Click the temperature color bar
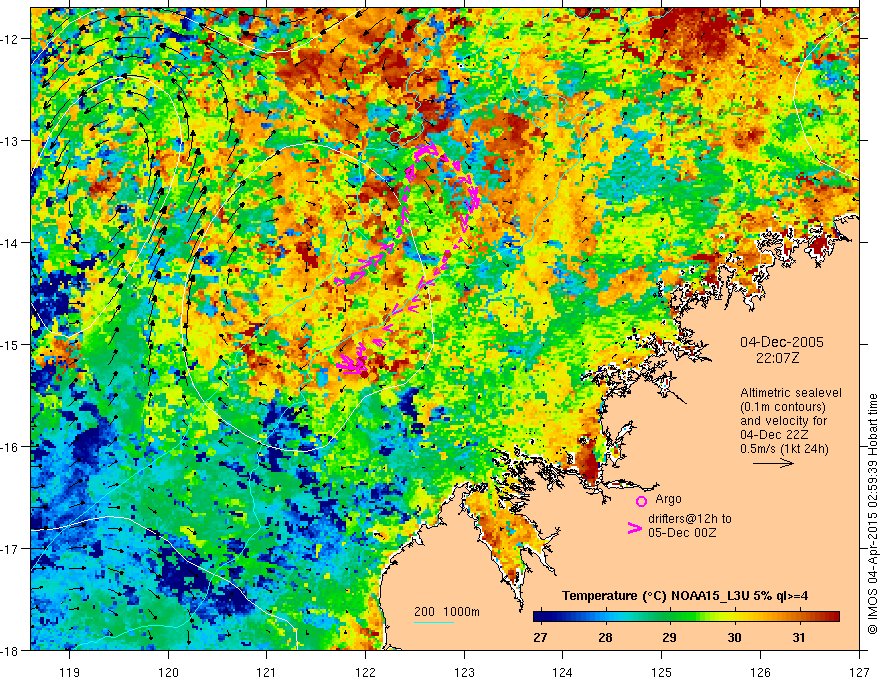 pos(686,616)
